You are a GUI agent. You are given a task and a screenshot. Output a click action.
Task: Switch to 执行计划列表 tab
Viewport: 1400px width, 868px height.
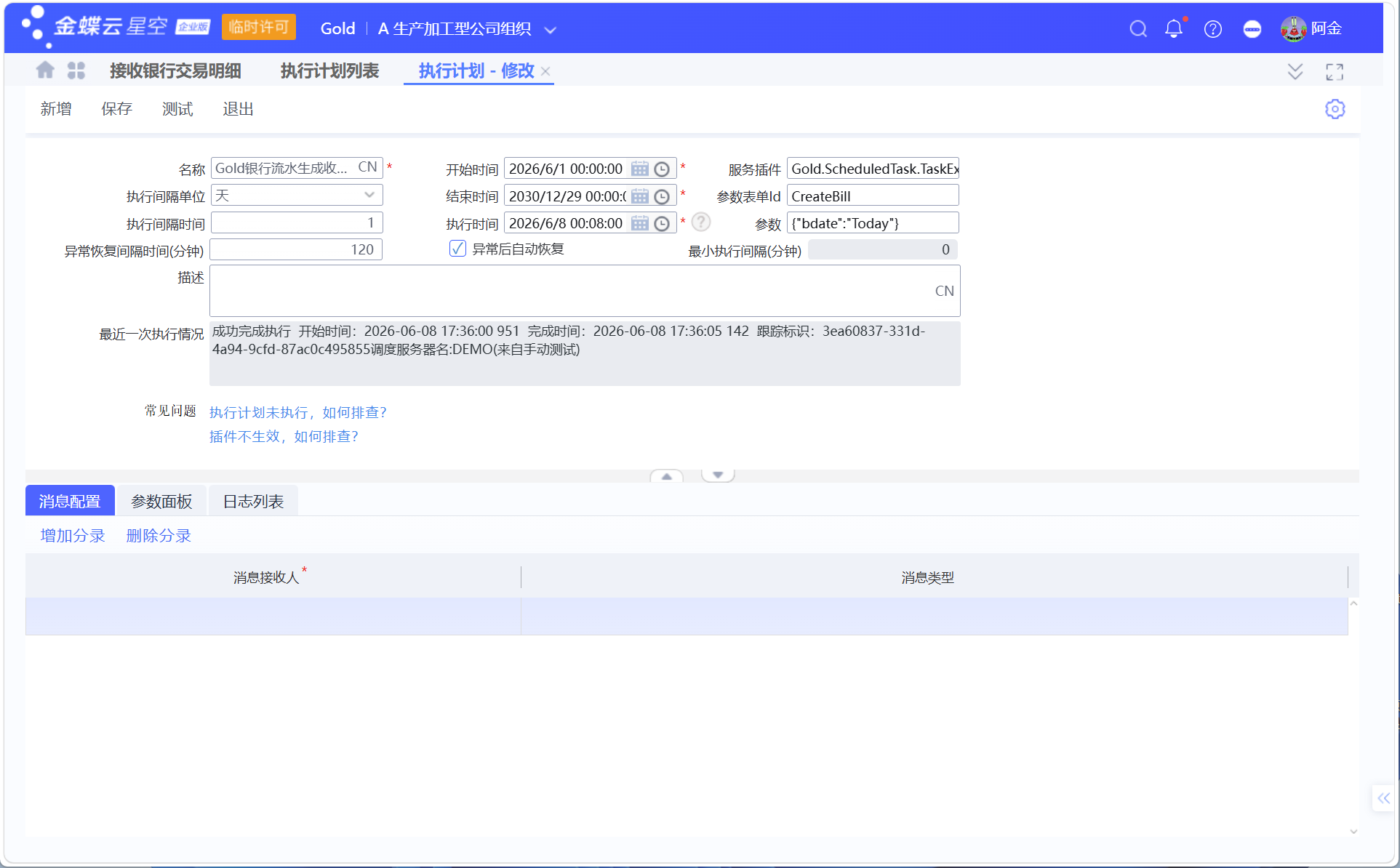coord(329,71)
